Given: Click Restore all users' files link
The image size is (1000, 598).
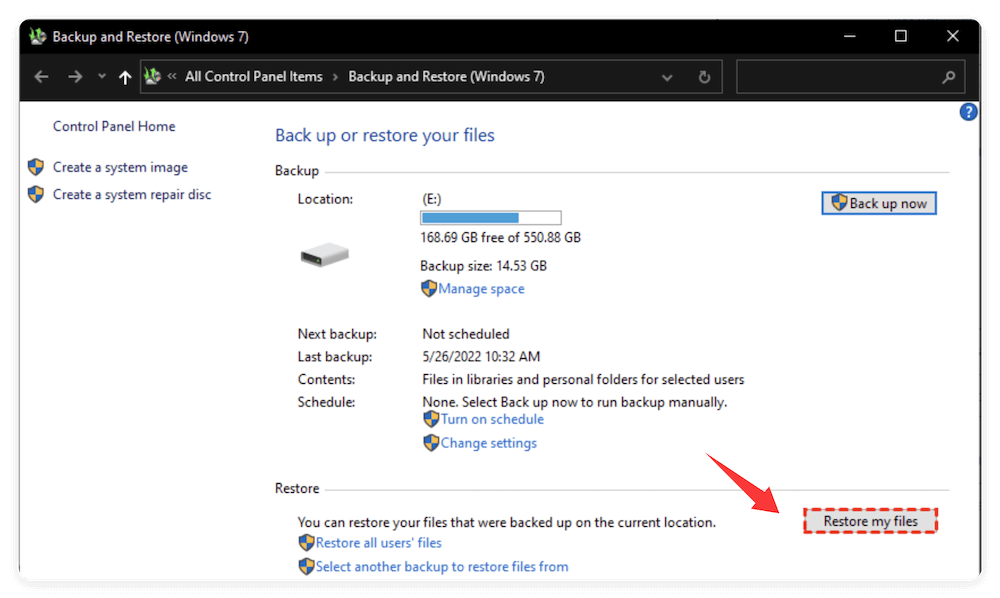Looking at the screenshot, I should (x=377, y=542).
